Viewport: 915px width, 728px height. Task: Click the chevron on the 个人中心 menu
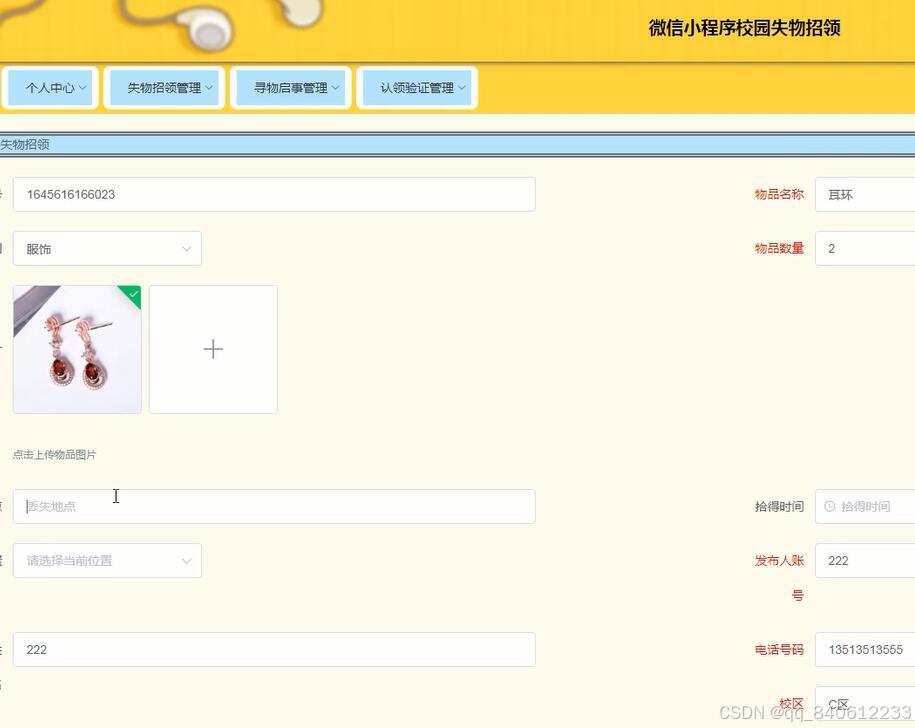click(80, 87)
